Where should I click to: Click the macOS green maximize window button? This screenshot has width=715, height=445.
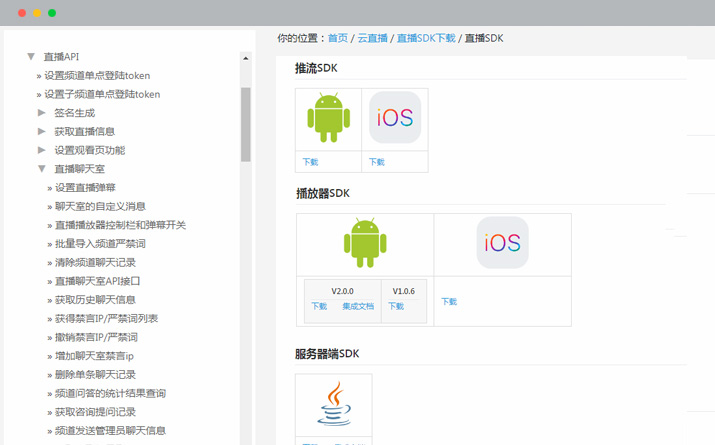[x=52, y=13]
